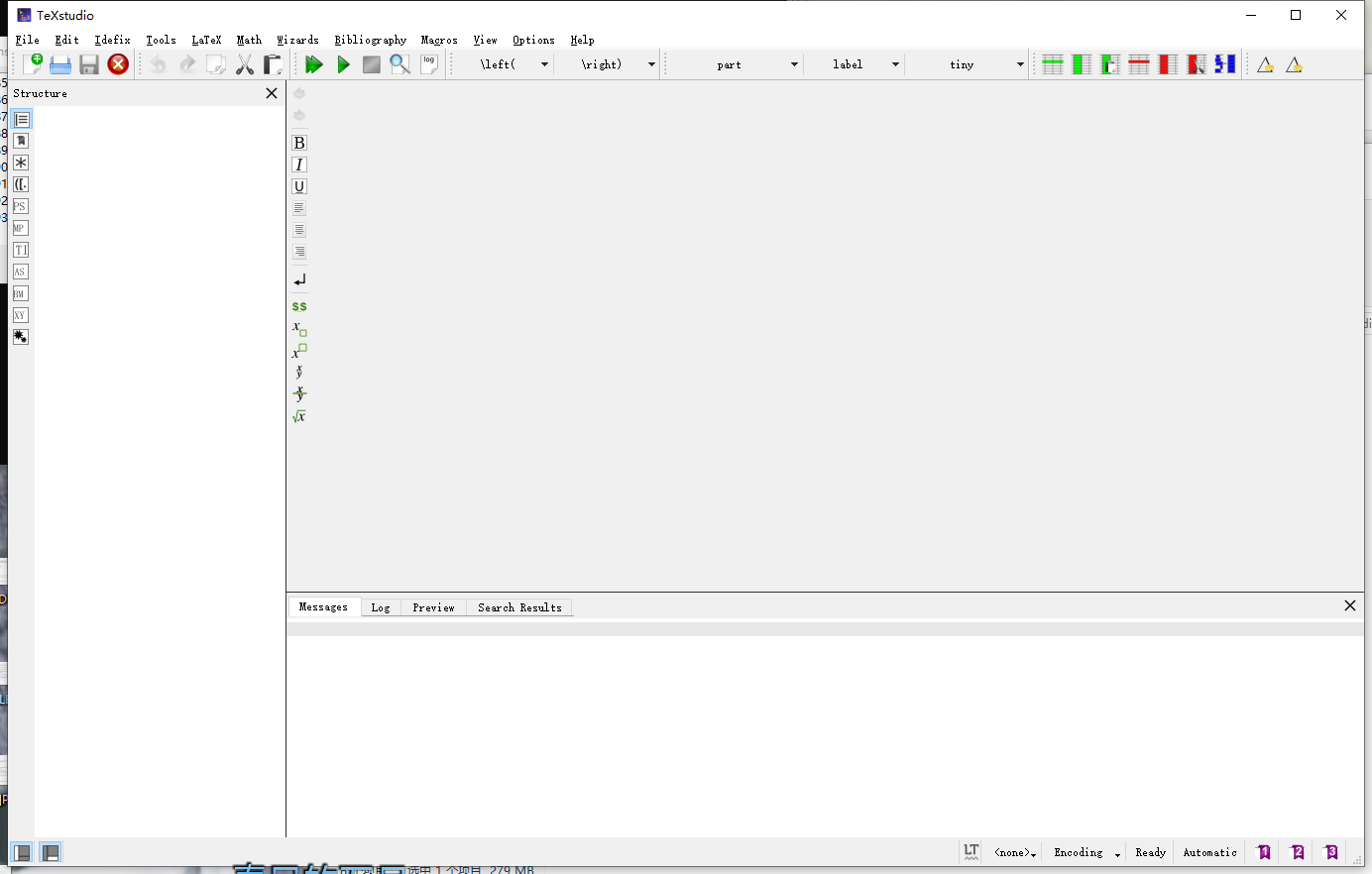Align table columns with the blue icon

[1225, 64]
